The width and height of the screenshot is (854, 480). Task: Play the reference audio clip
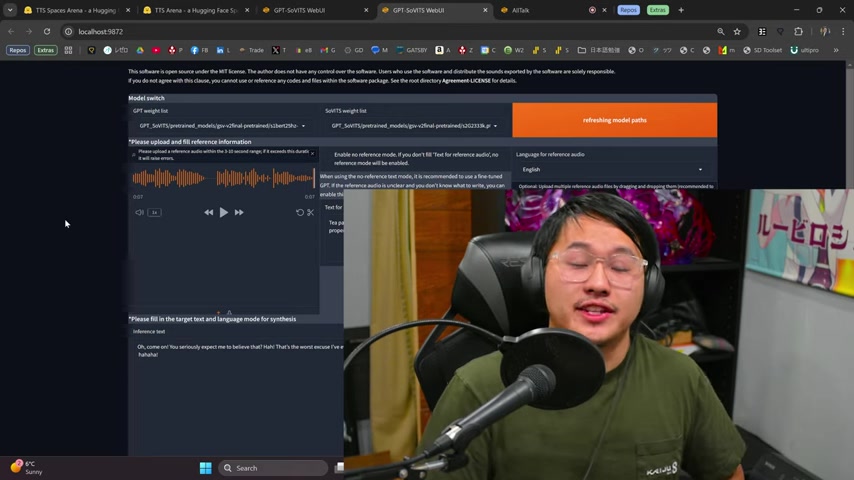click(x=223, y=212)
